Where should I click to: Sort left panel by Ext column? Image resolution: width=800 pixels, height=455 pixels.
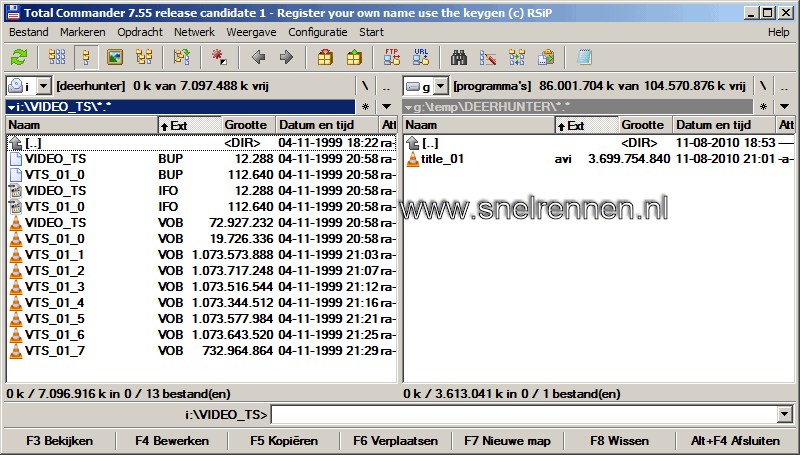pos(190,125)
